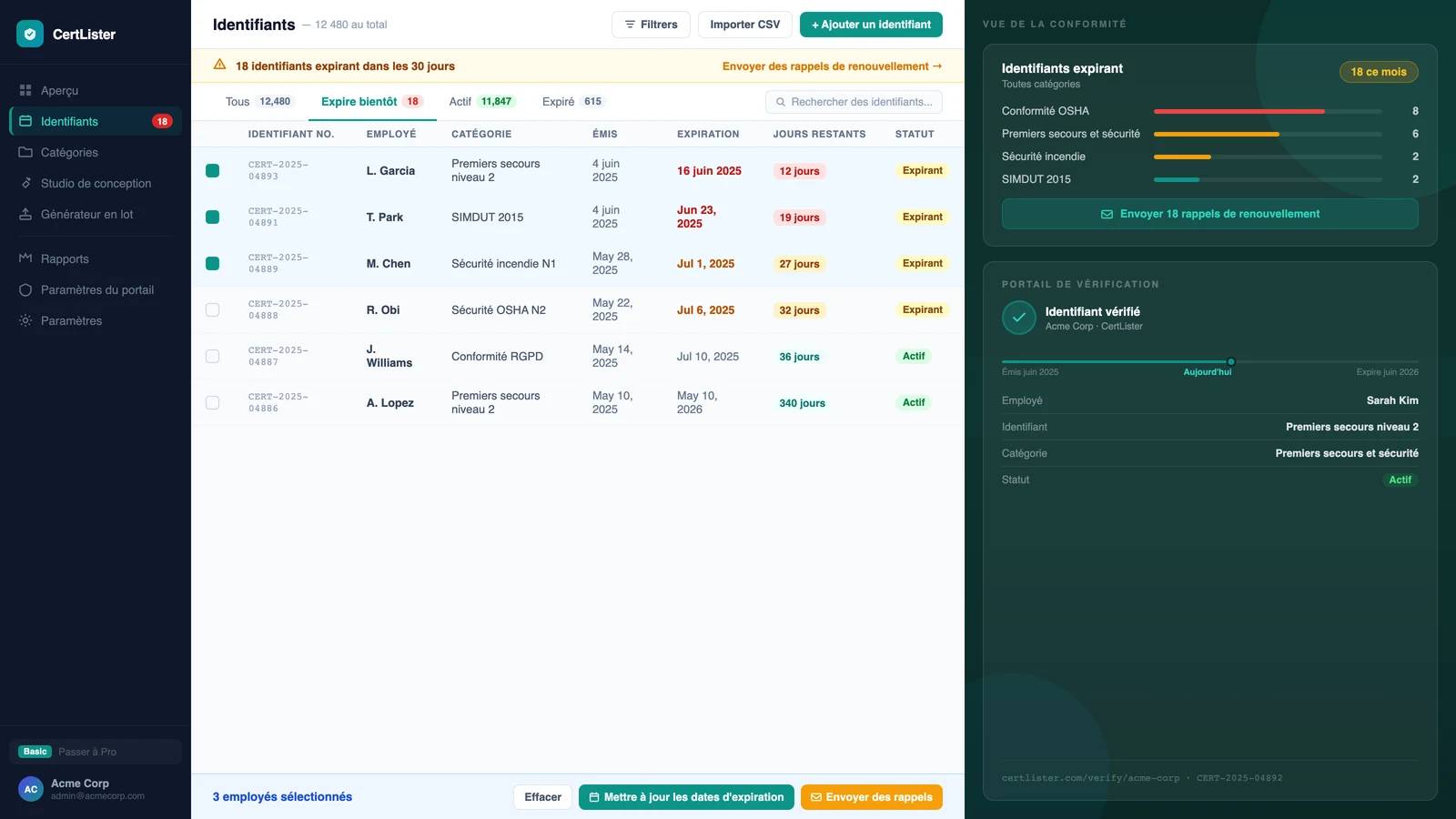The image size is (1456, 819).
Task: Click the filter icon on Filtres button
Action: (x=630, y=25)
